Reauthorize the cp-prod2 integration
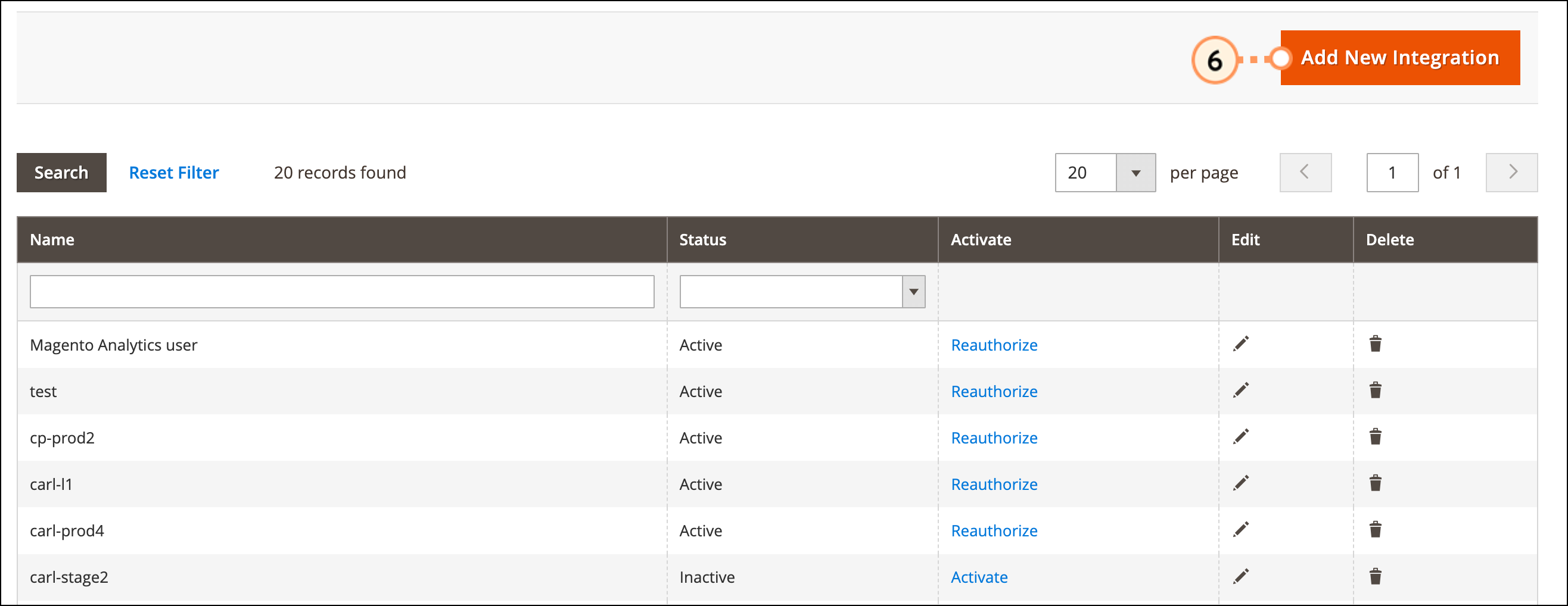This screenshot has height=606, width=1568. pos(994,438)
